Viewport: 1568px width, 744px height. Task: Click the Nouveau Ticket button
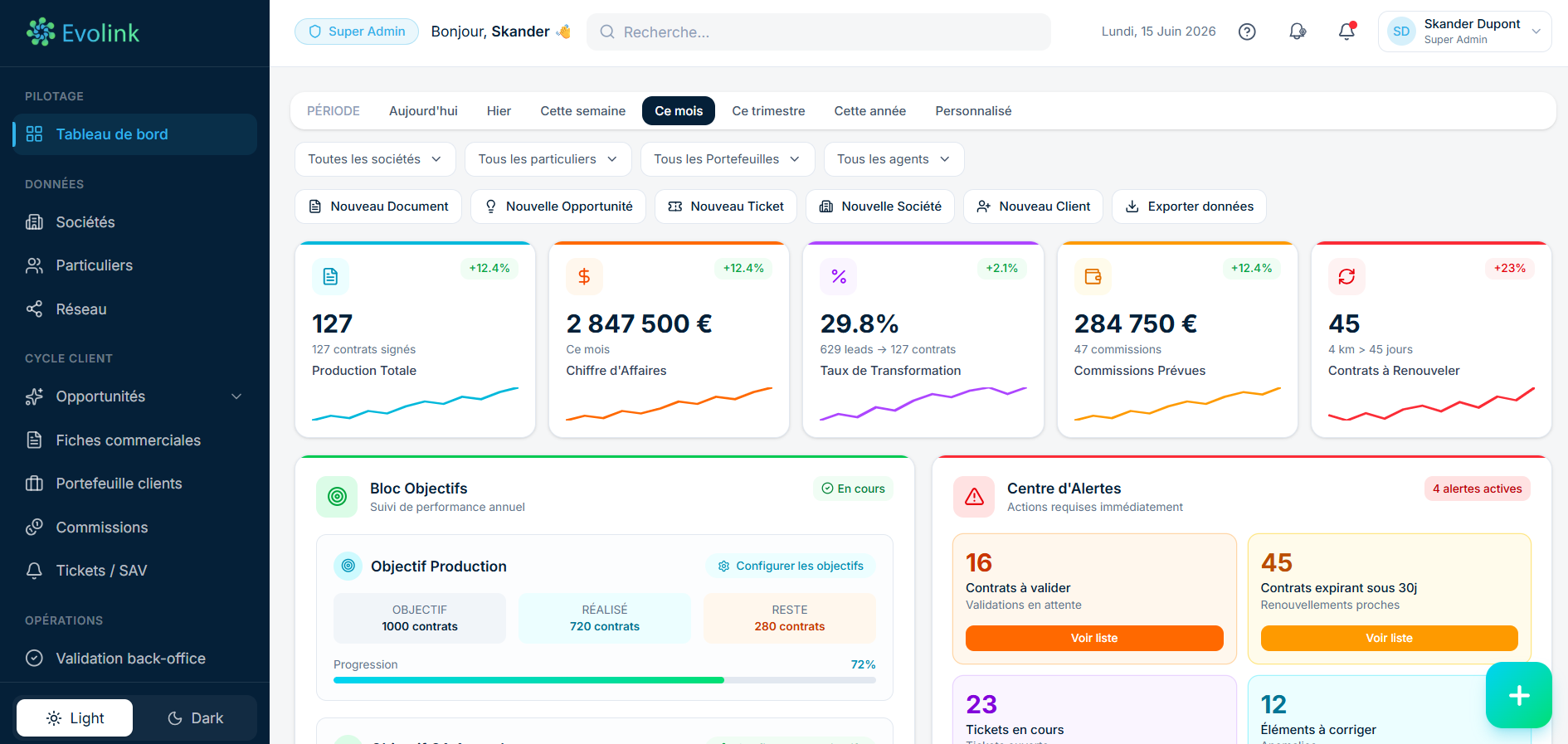tap(726, 207)
